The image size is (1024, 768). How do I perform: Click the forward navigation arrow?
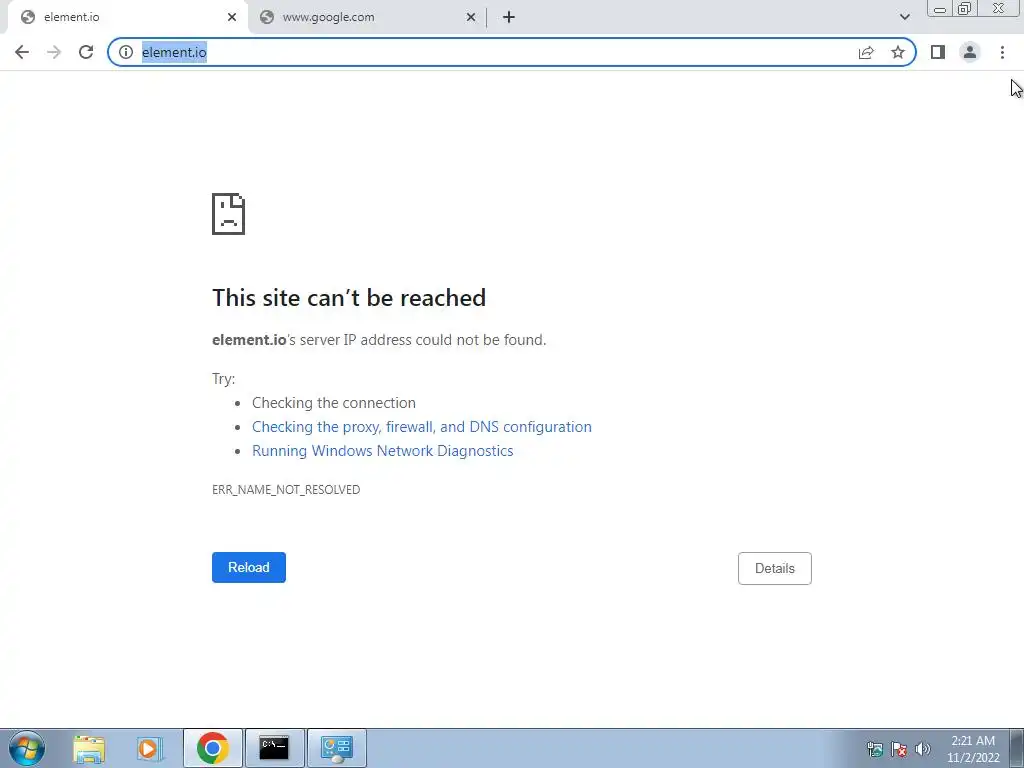click(54, 52)
